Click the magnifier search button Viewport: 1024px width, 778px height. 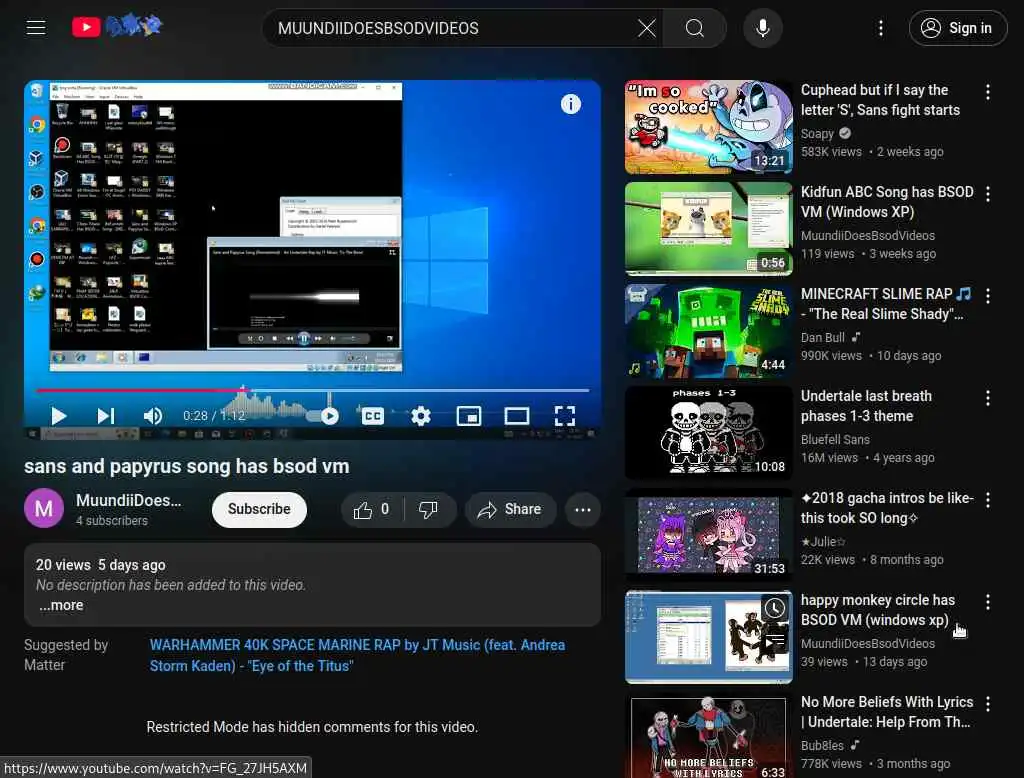click(695, 28)
